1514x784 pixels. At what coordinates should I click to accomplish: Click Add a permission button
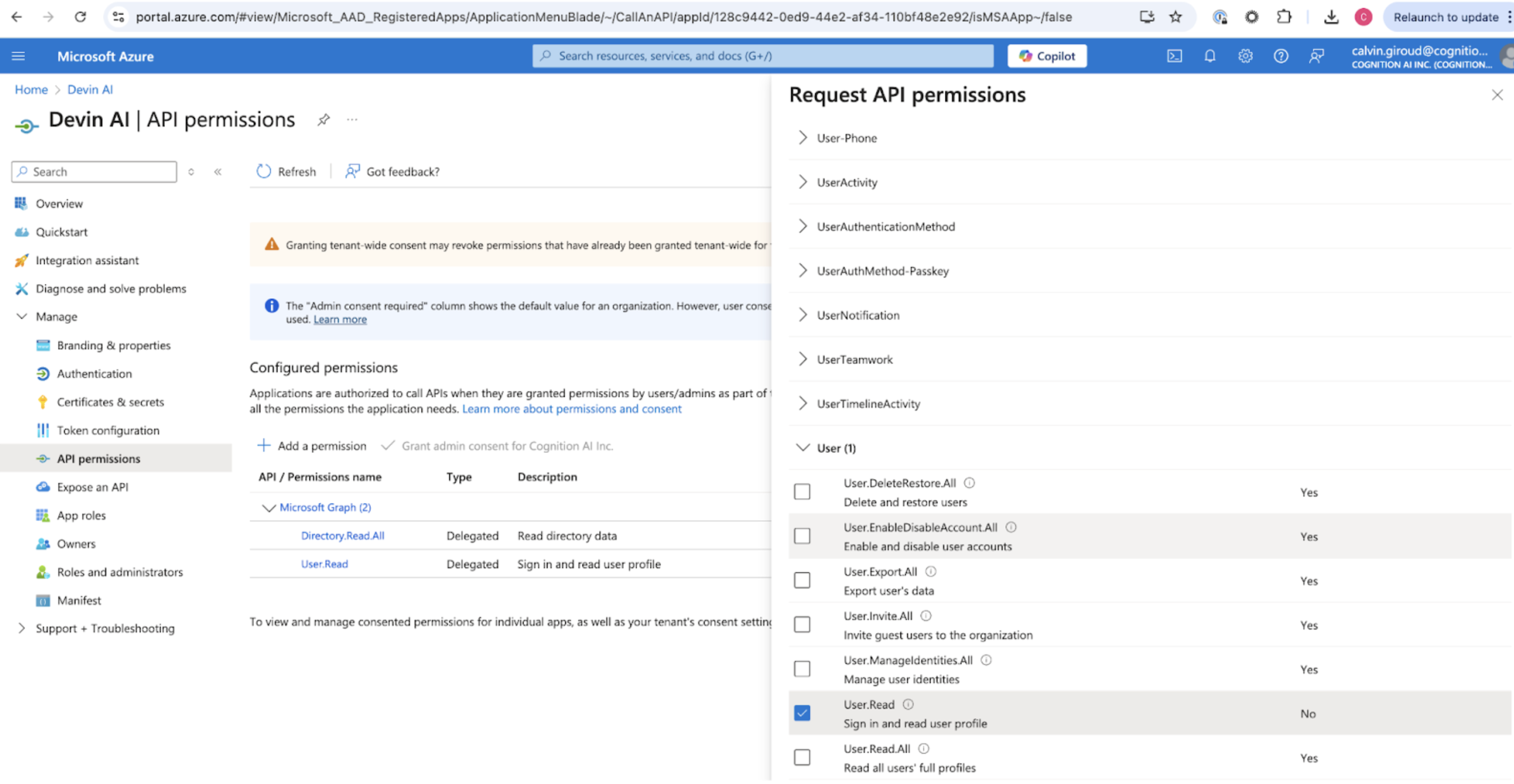(312, 445)
